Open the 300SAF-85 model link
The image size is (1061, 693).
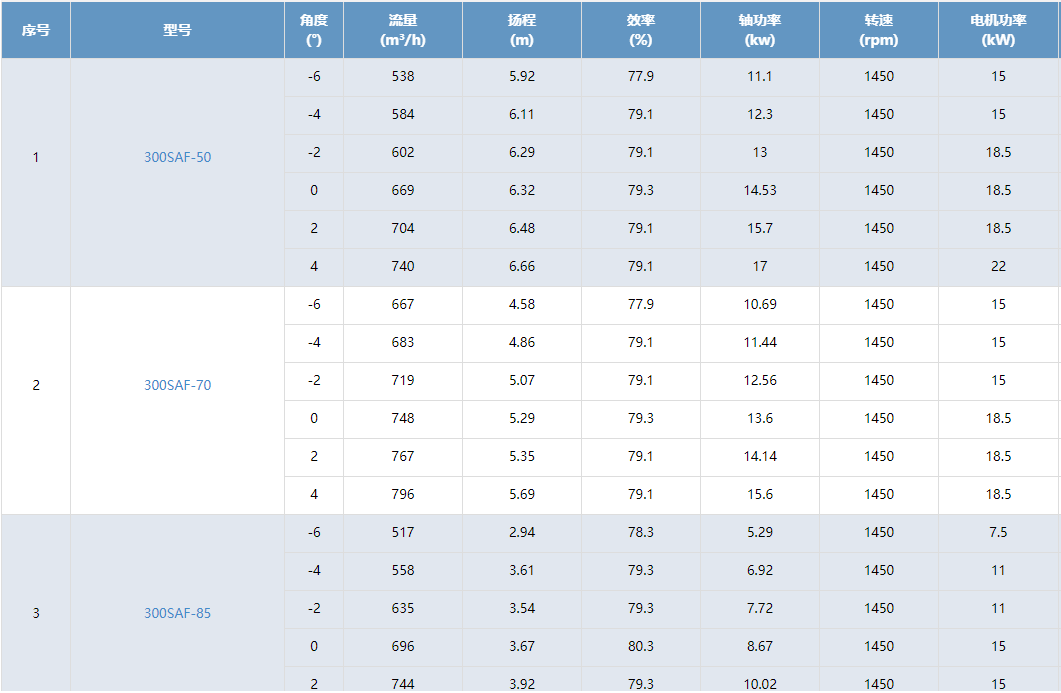pyautogui.click(x=177, y=613)
